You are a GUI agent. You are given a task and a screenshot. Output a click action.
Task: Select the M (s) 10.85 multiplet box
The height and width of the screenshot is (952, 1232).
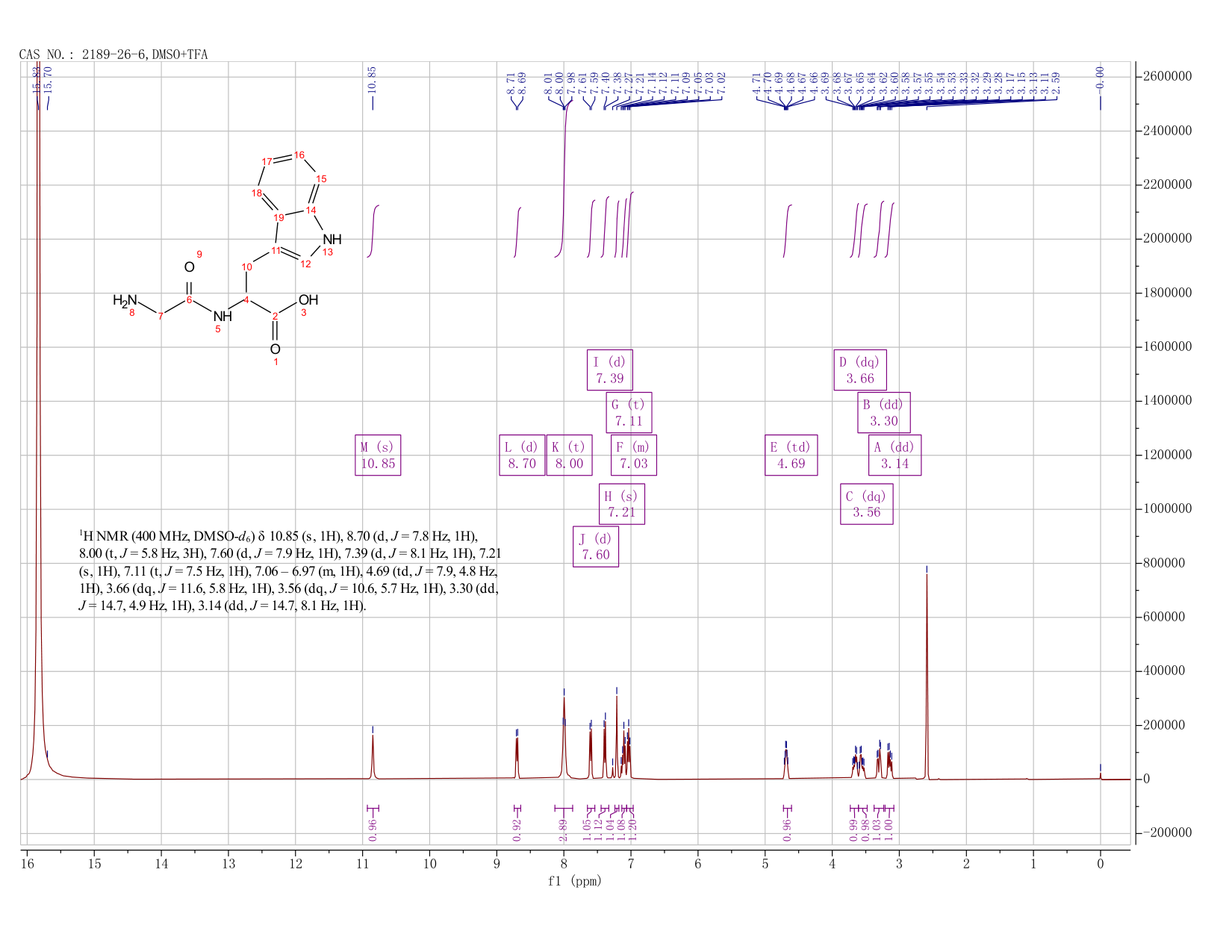[377, 455]
